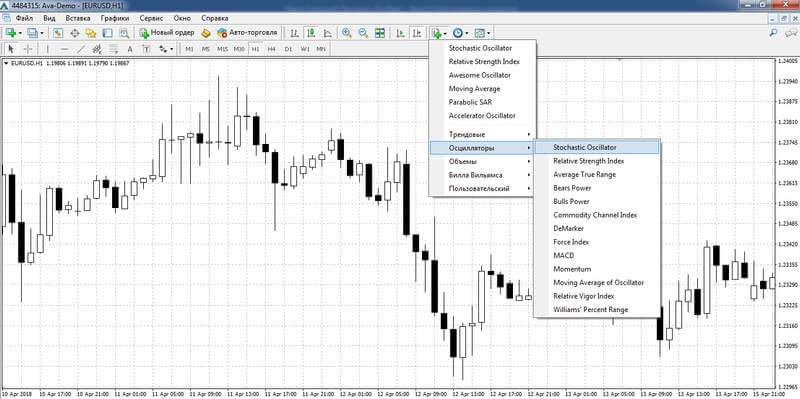Open the Strategy Tester magnifier icon

[x=123, y=33]
